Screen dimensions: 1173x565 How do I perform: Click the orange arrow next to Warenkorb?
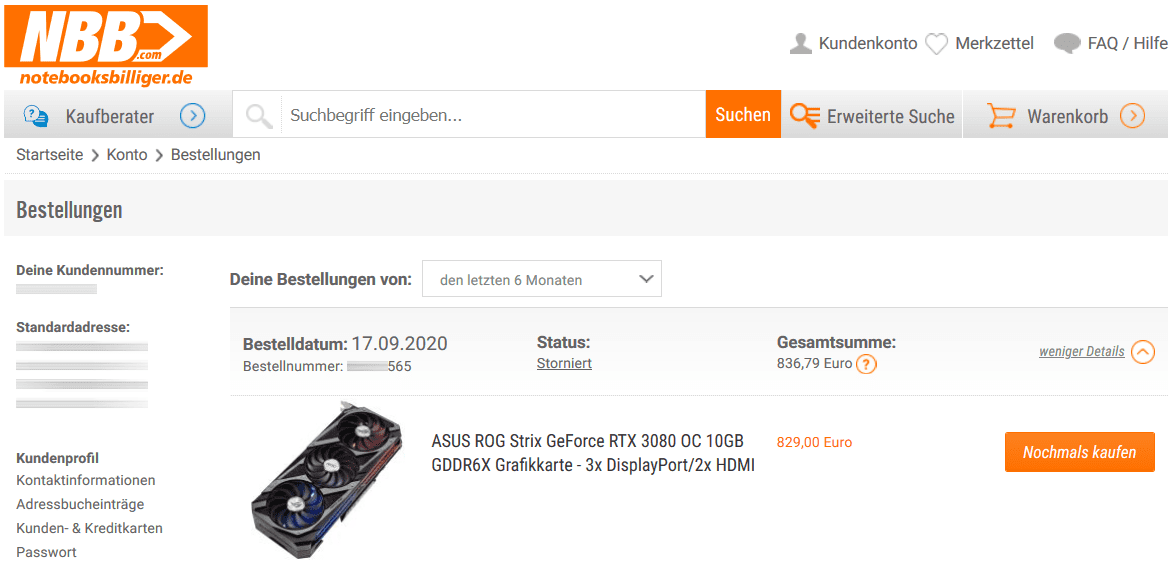click(1133, 116)
